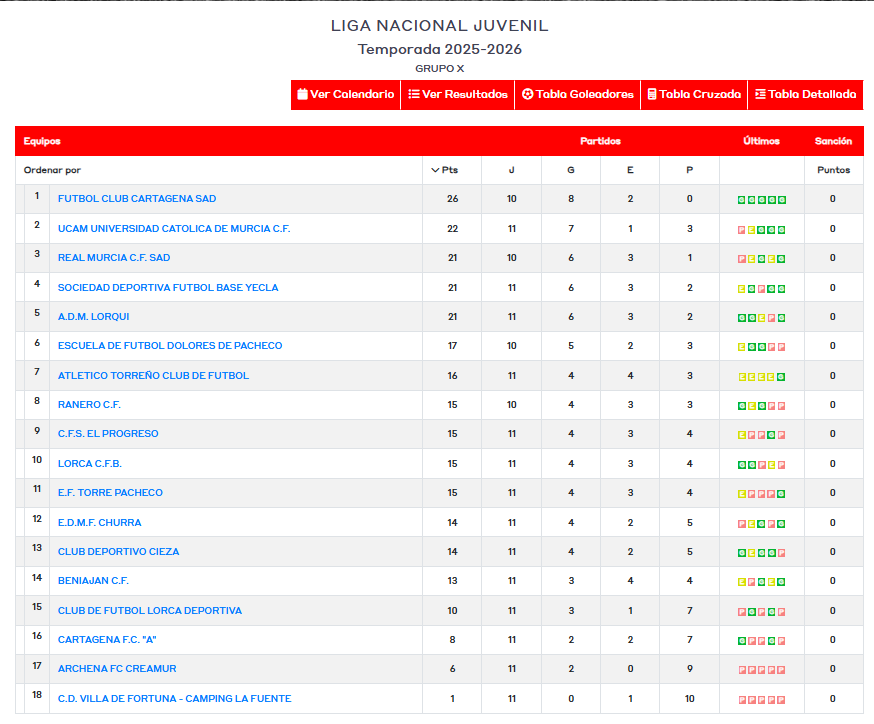
Task: Click the yellow E result in Lorca C.F.B. row
Action: [x=771, y=464]
